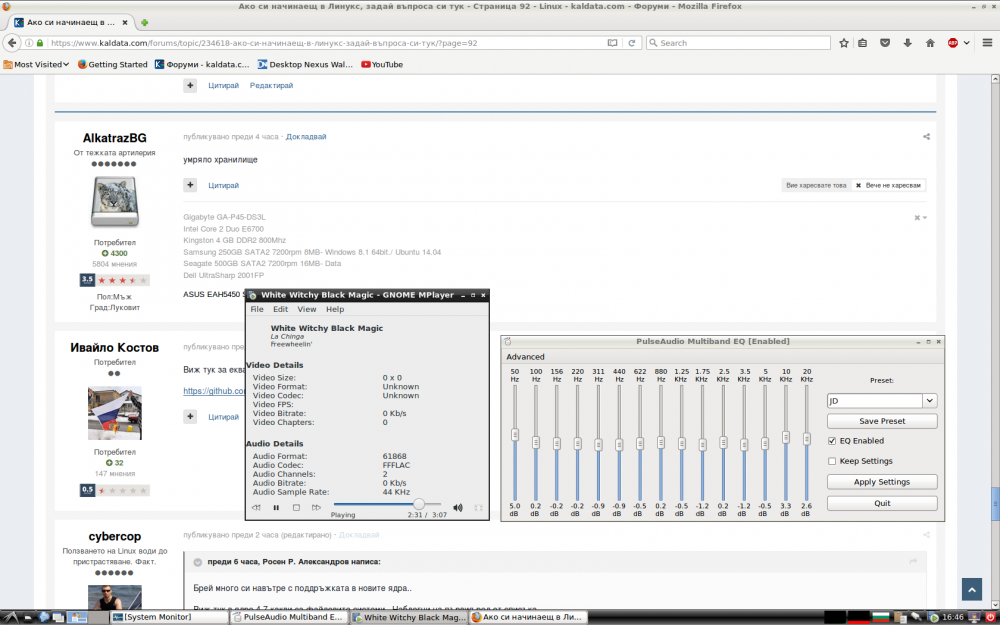This screenshot has width=1000, height=625.
Task: Click the Adblock Plus ABP icon
Action: [x=953, y=43]
